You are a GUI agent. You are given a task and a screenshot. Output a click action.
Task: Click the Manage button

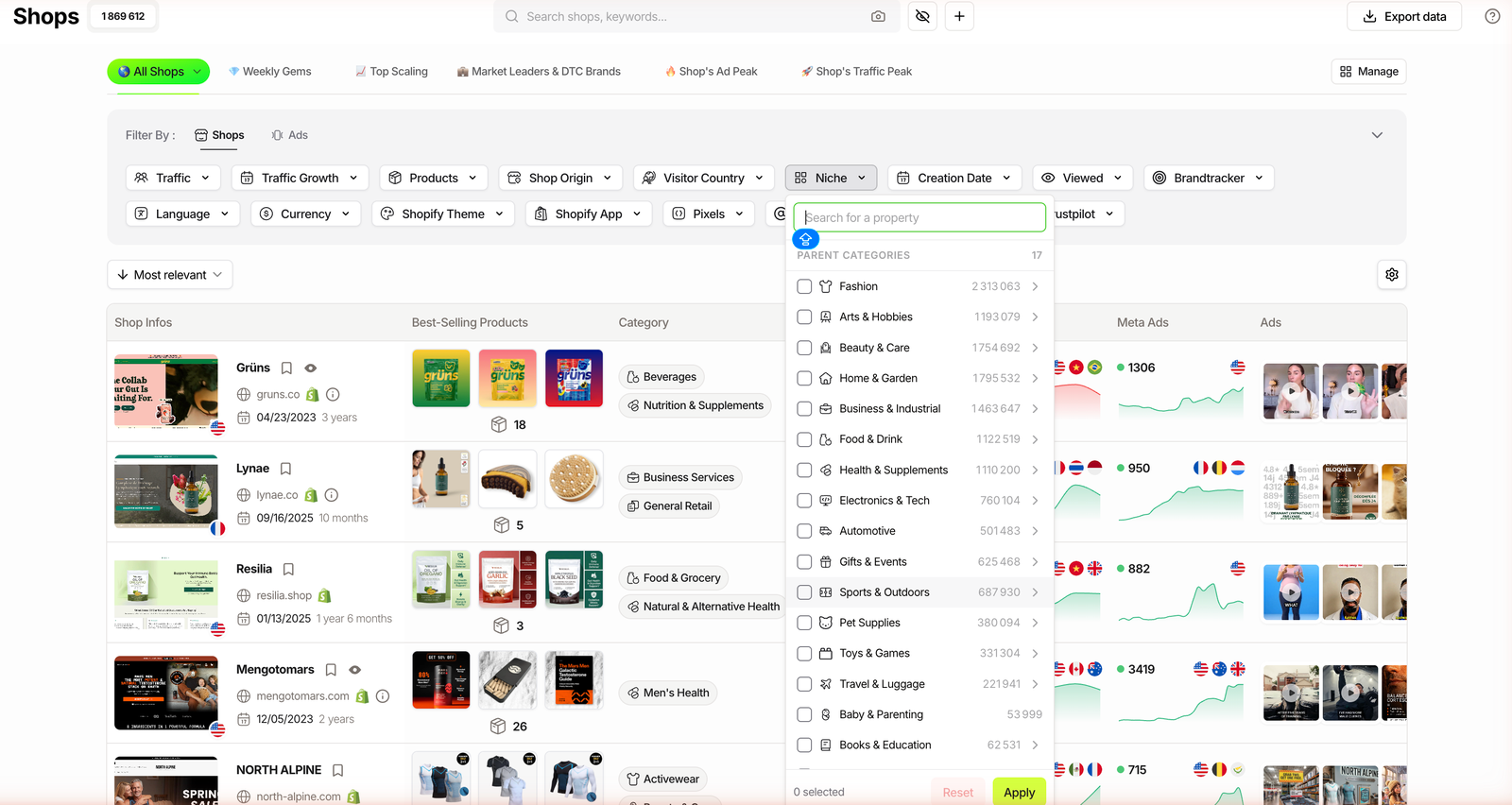[x=1369, y=72]
